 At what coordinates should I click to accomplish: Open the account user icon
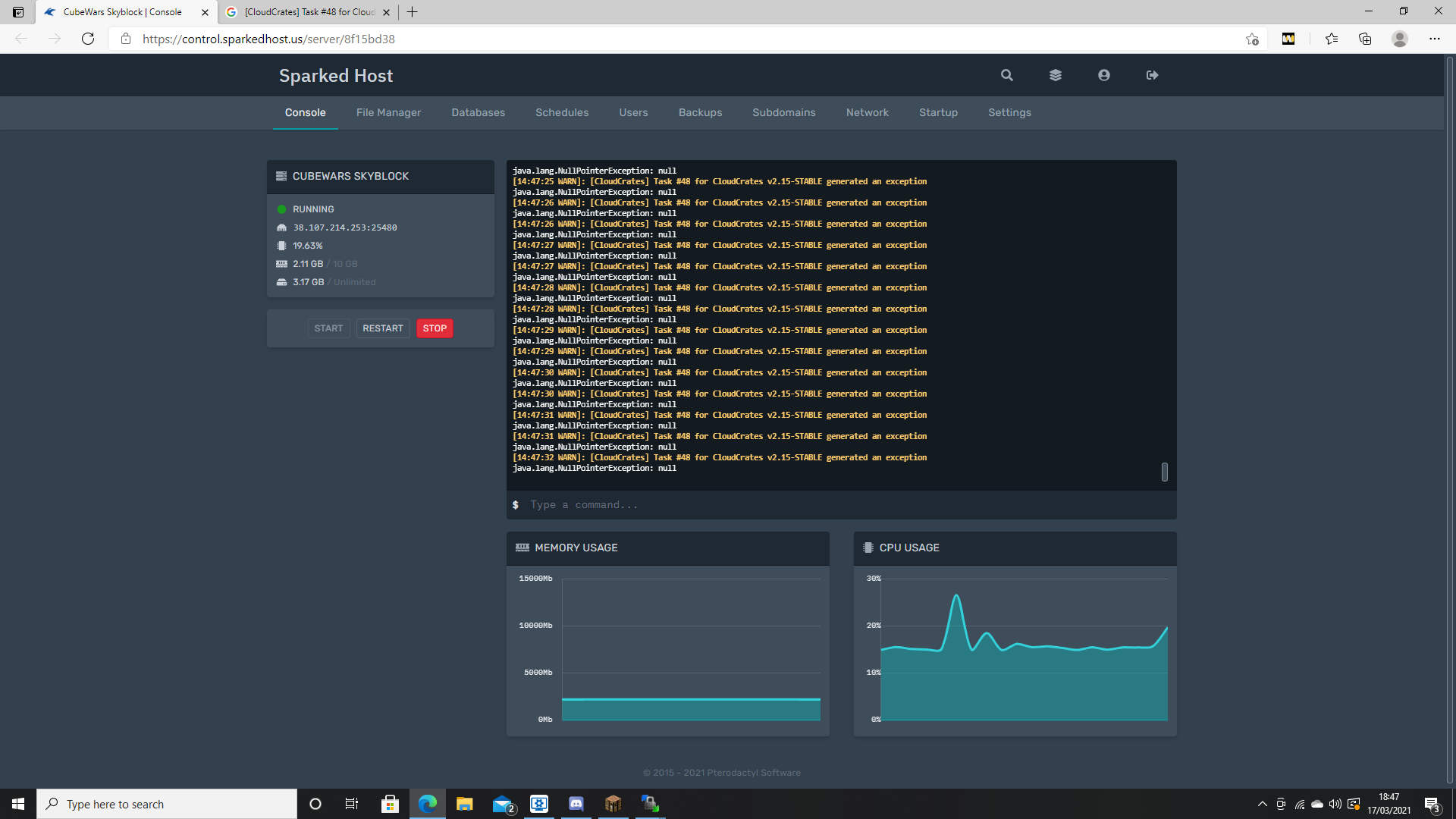(1103, 75)
